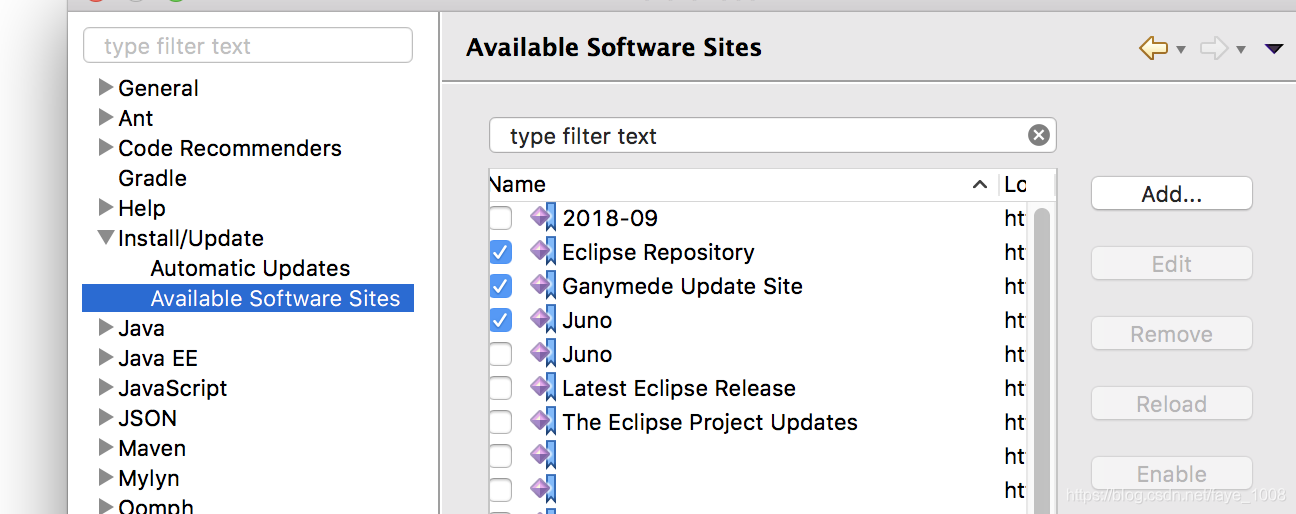This screenshot has width=1296, height=514.
Task: Click the Reload button
Action: pos(1172,404)
